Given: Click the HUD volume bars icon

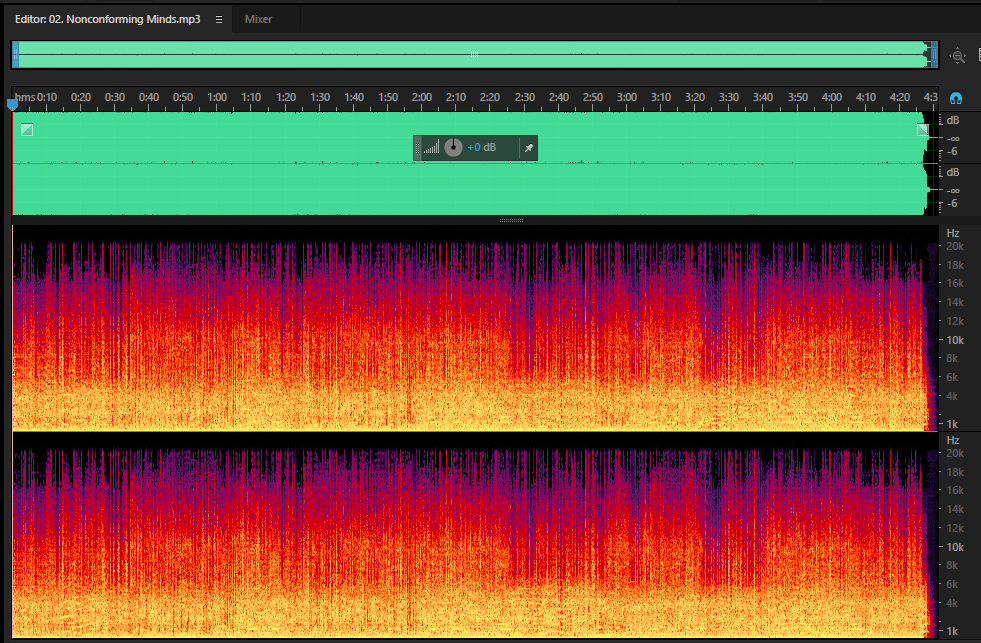Looking at the screenshot, I should click(x=431, y=148).
